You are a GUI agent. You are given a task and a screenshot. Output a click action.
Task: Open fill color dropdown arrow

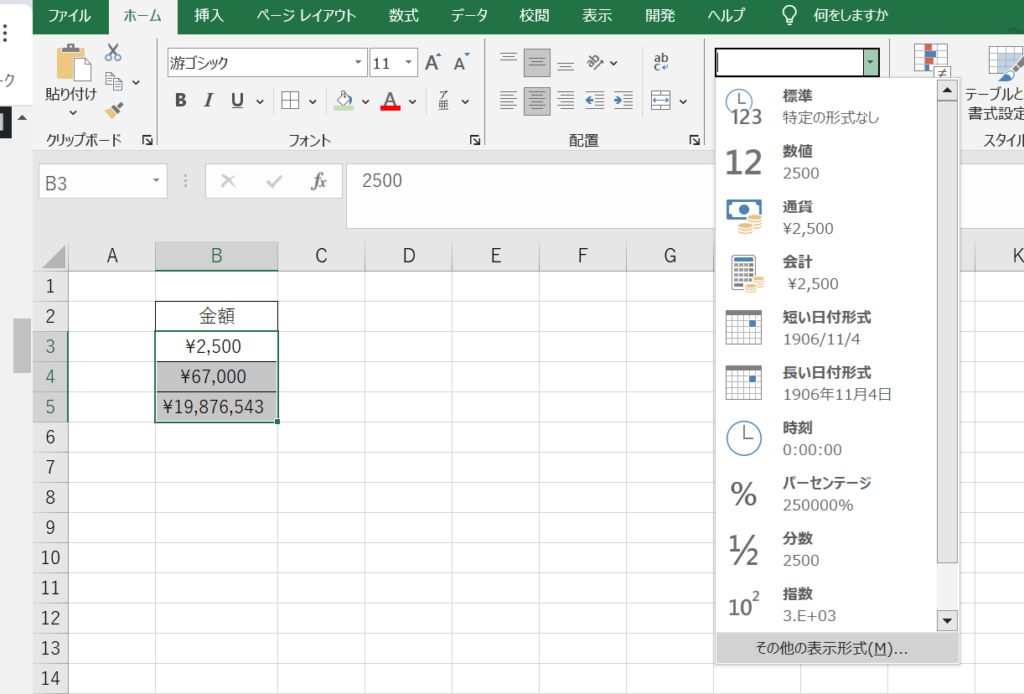(x=365, y=101)
